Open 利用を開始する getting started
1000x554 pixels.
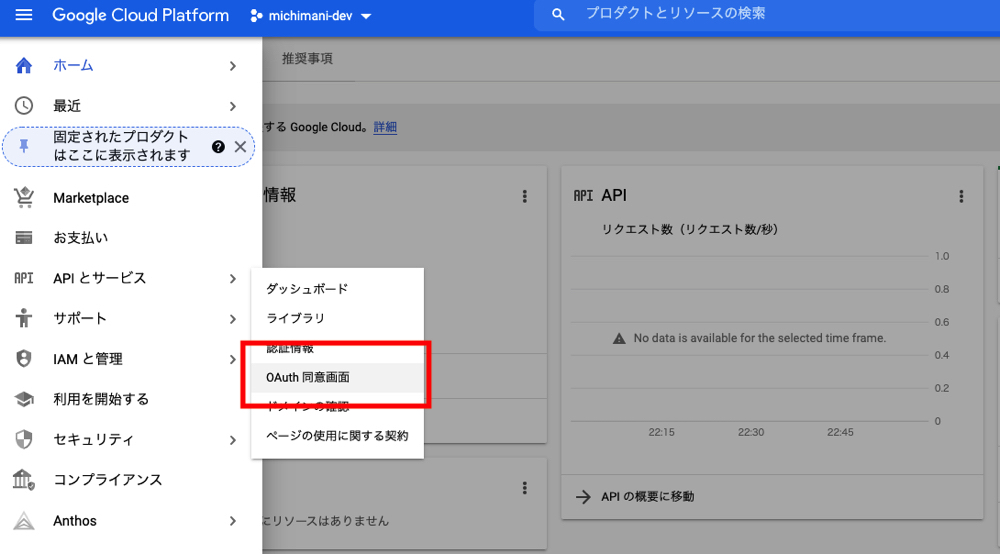click(x=101, y=399)
